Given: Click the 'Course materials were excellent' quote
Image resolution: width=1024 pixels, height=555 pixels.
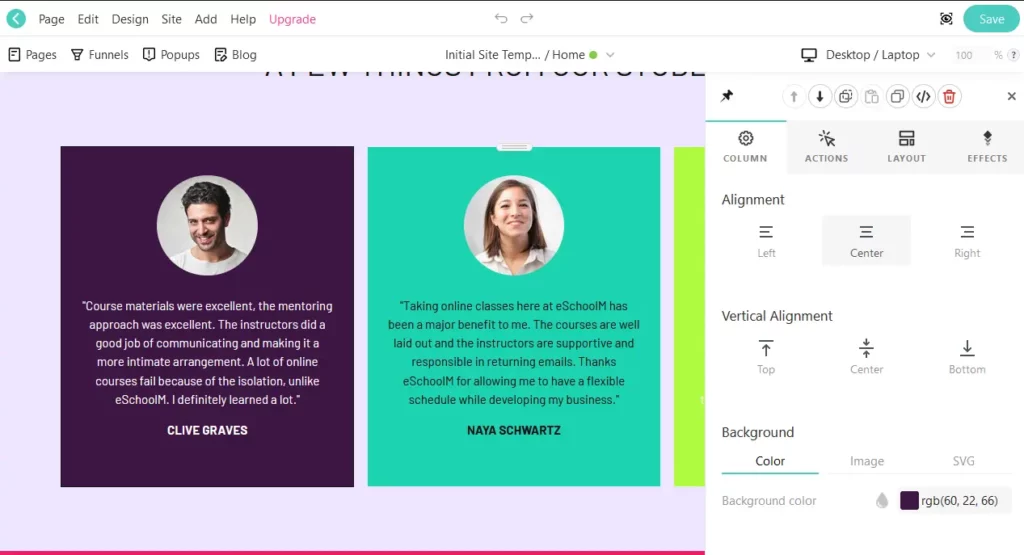Looking at the screenshot, I should click(x=207, y=353).
